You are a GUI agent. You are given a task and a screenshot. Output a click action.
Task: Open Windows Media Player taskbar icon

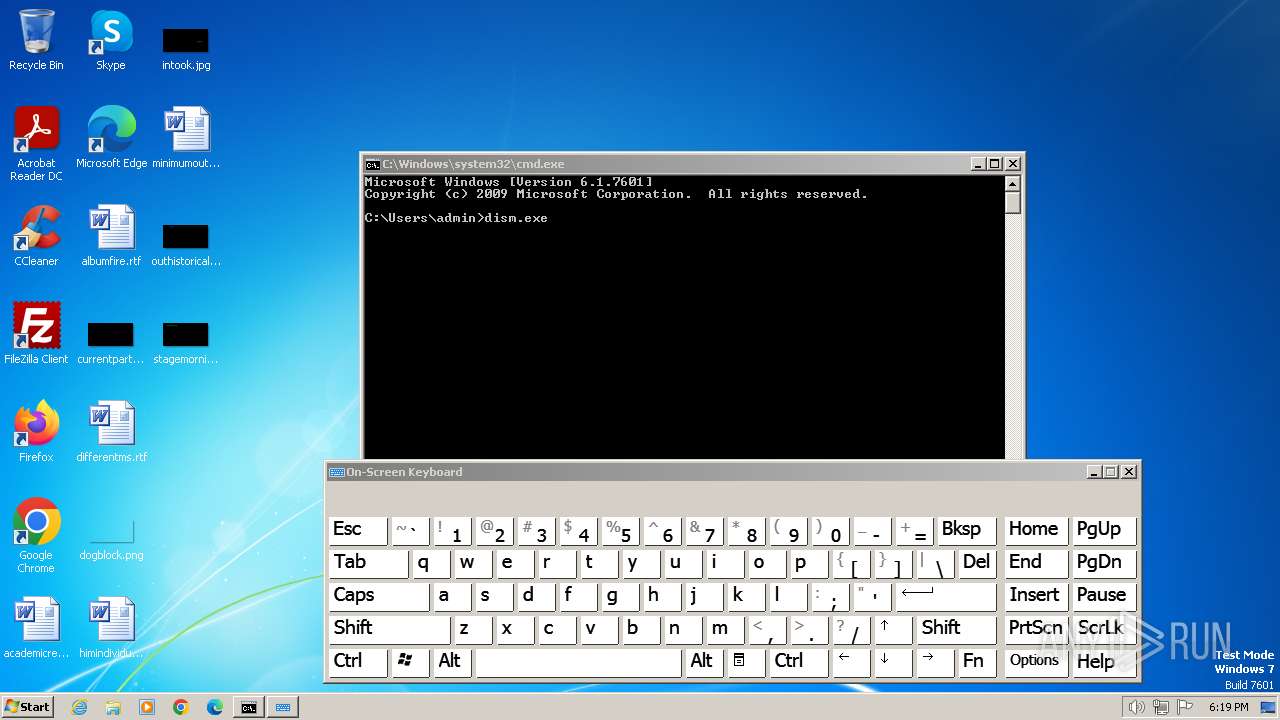[x=147, y=707]
